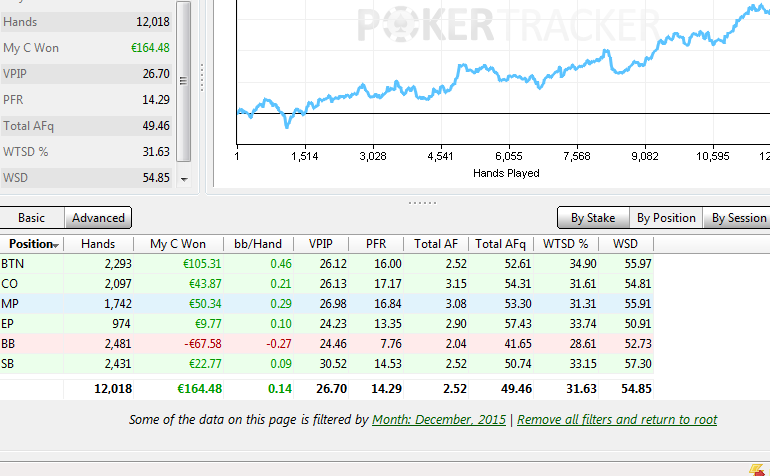Click the status bar icon at bottom right
Viewport: 770px width, 476px height.
(x=758, y=470)
